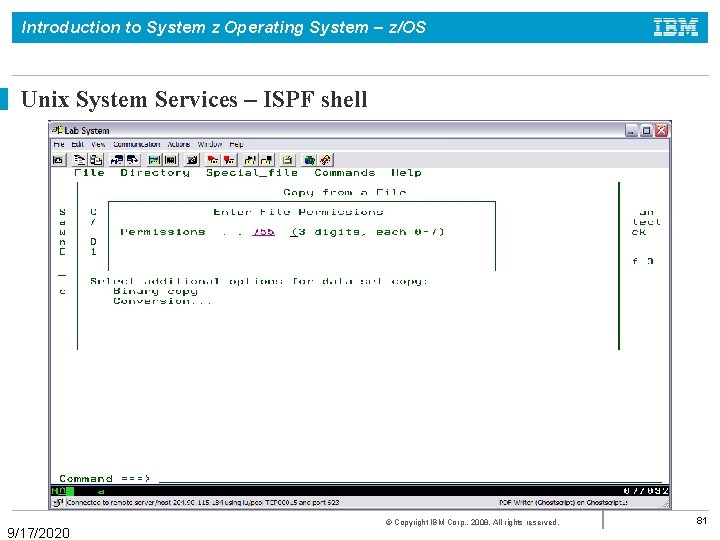
Task: Click the Copy toolbar icon
Action: (x=80, y=160)
